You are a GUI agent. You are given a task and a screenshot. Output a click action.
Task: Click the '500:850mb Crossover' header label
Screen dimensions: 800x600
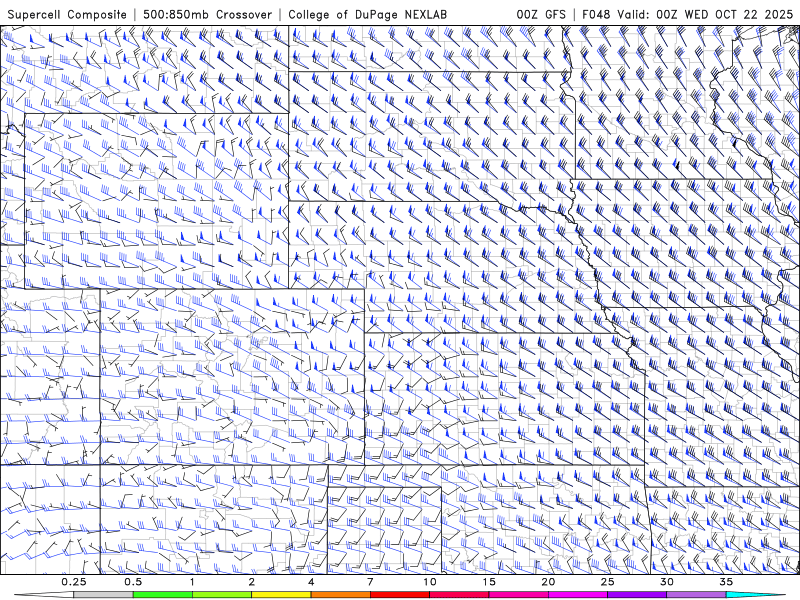click(x=208, y=14)
